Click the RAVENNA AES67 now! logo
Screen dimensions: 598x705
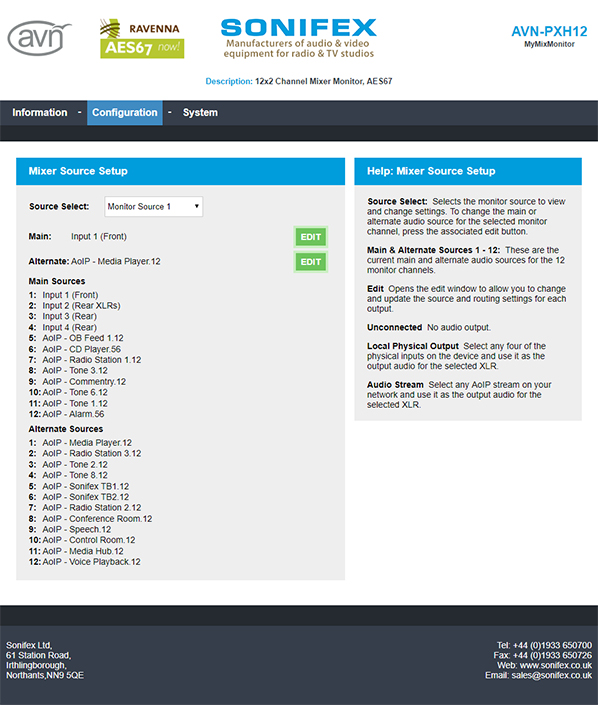142,39
